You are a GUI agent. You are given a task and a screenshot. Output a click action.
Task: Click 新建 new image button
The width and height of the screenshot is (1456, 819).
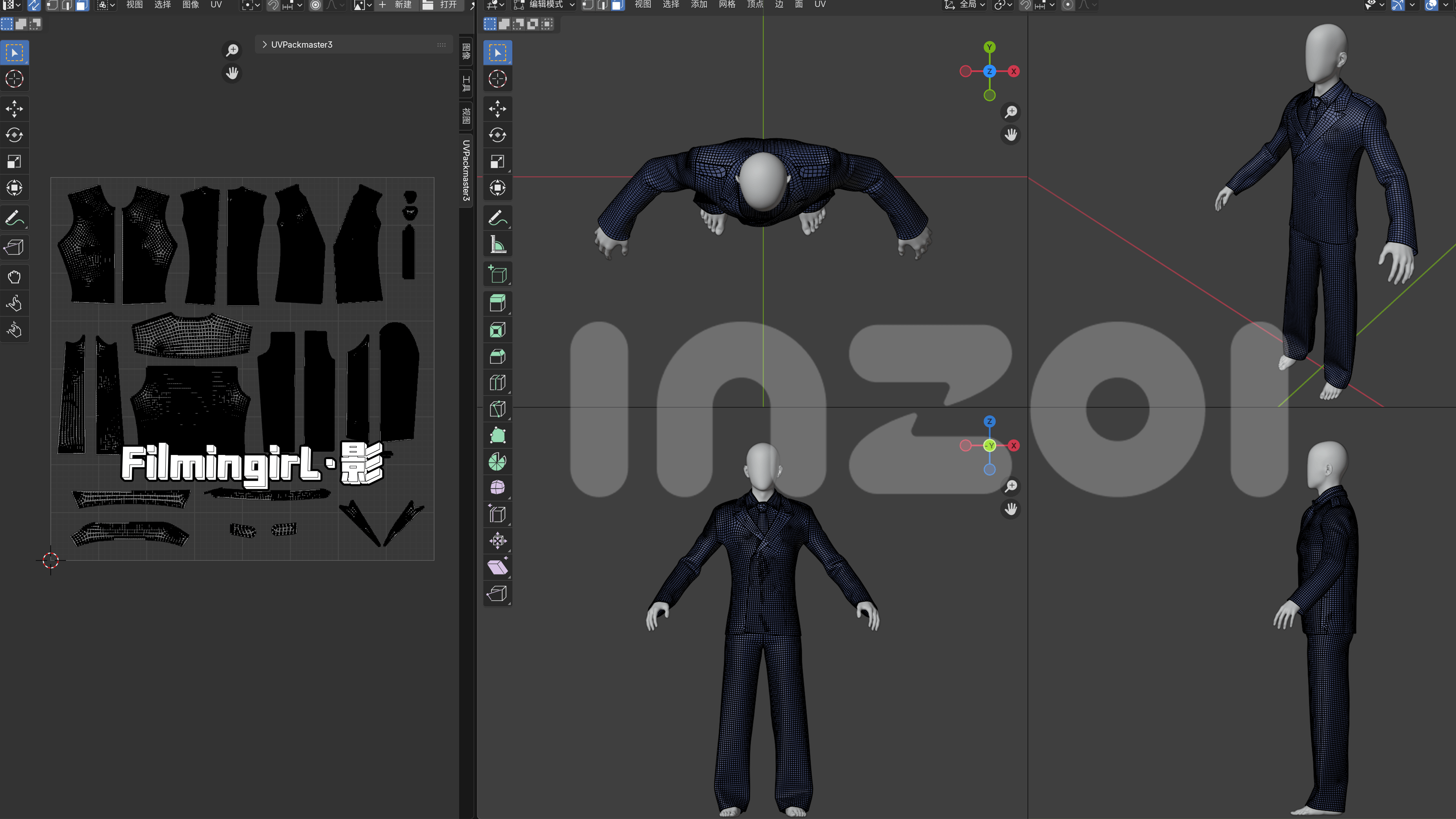pos(396,5)
